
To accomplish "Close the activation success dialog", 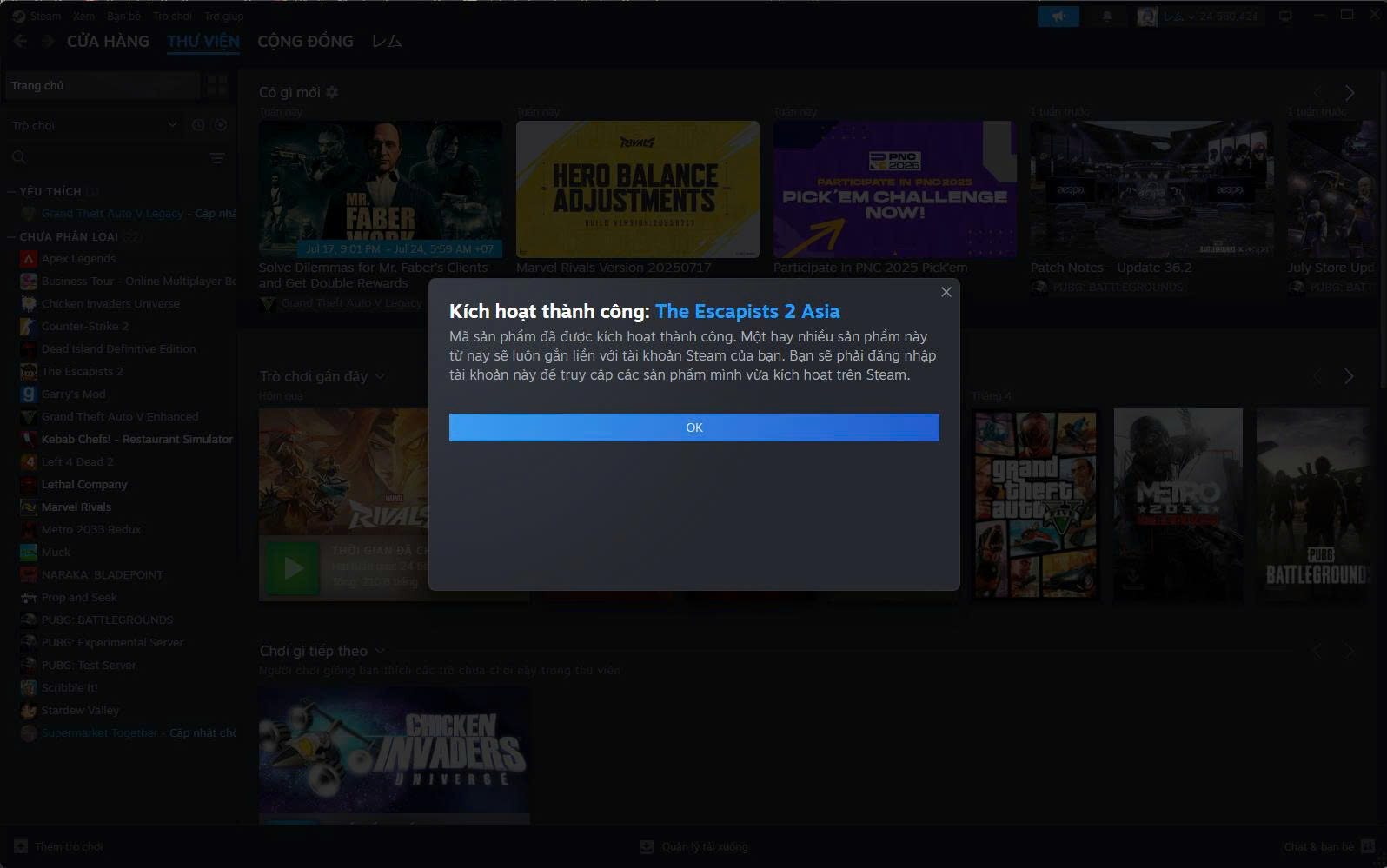I will click(946, 292).
